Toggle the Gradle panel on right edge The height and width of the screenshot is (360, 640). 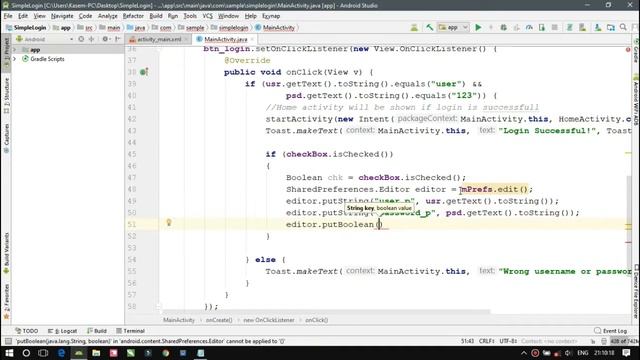[x=636, y=51]
